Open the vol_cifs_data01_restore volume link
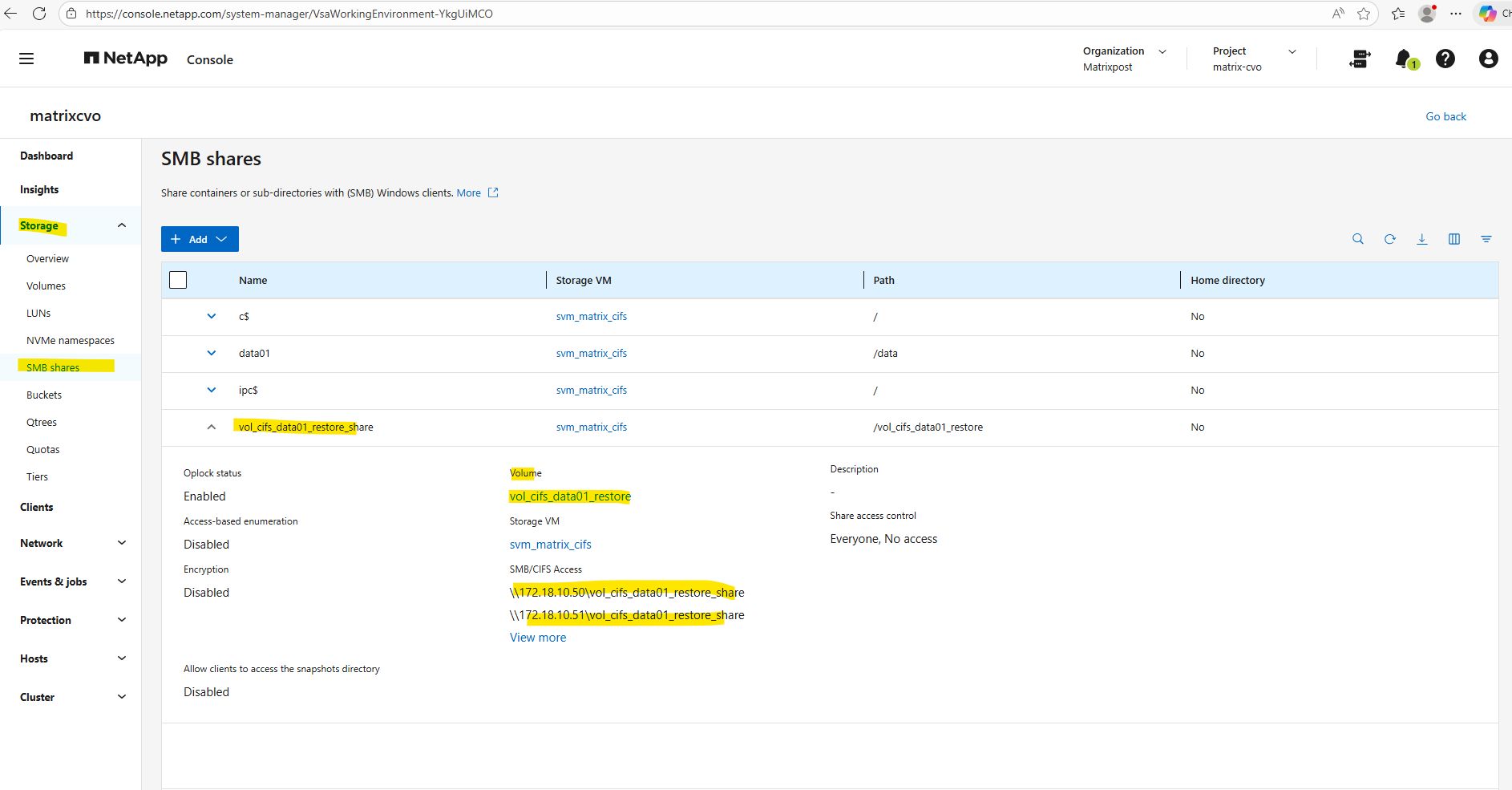1512x790 pixels. coord(570,496)
